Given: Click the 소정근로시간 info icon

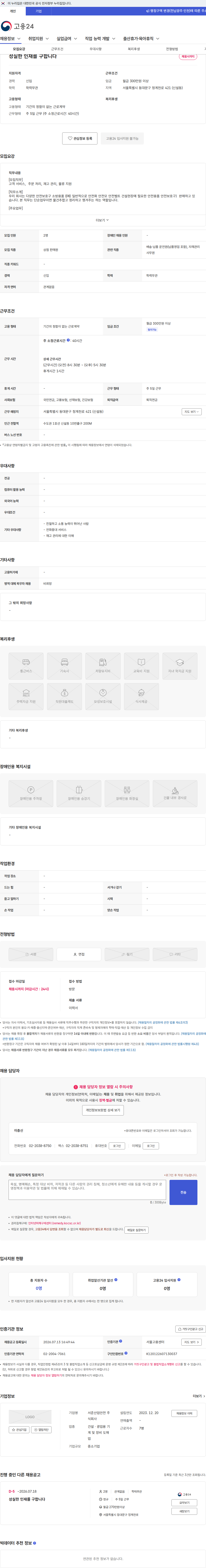Looking at the screenshot, I should coord(68,340).
